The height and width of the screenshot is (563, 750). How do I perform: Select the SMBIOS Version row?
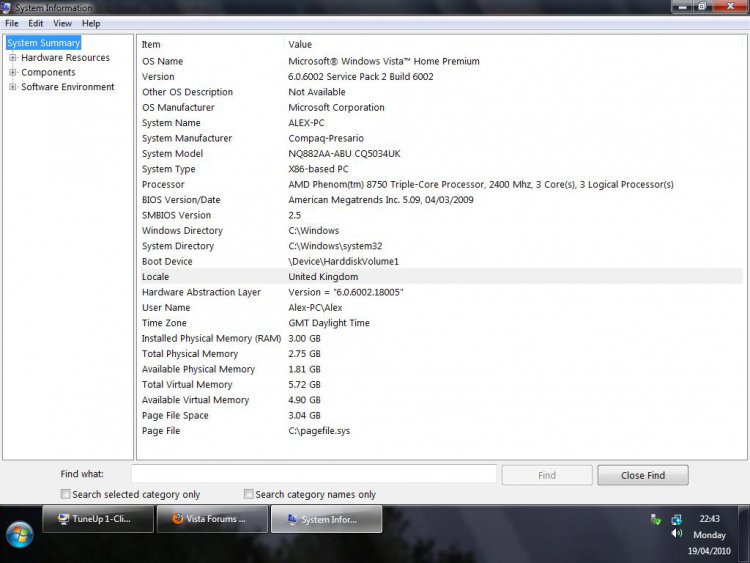coord(441,215)
